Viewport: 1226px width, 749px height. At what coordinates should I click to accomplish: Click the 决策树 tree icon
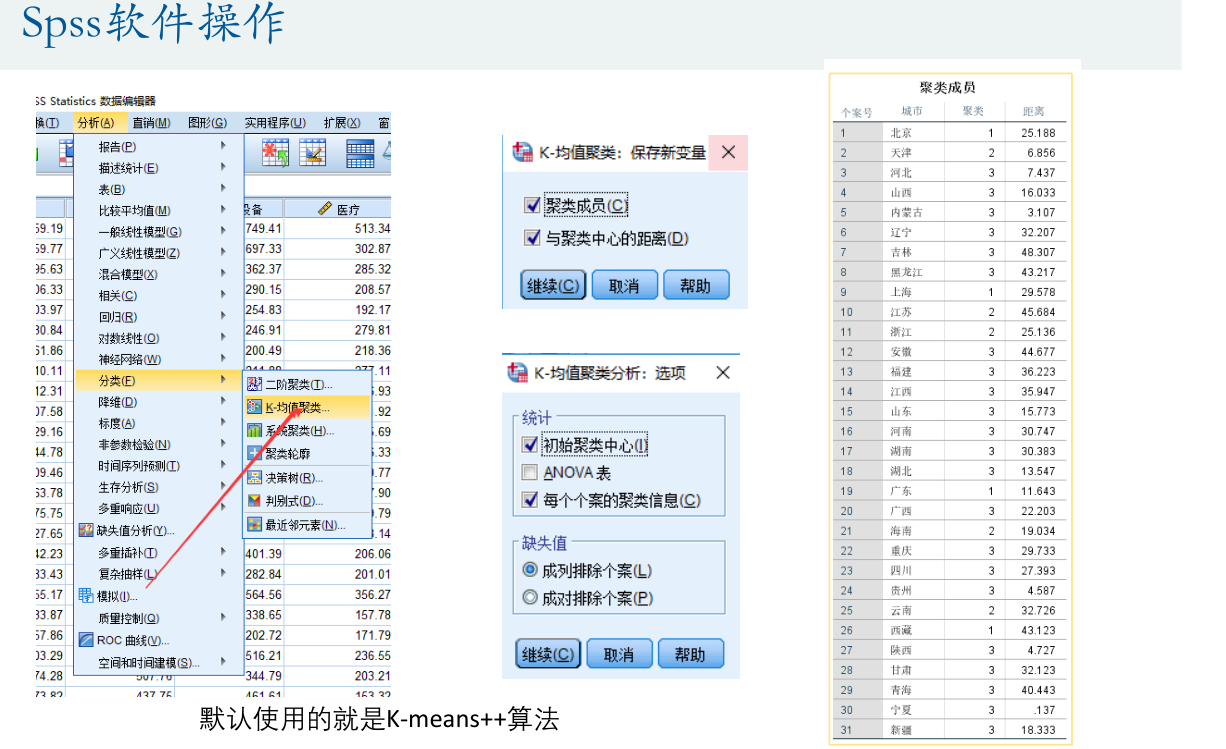click(x=254, y=478)
